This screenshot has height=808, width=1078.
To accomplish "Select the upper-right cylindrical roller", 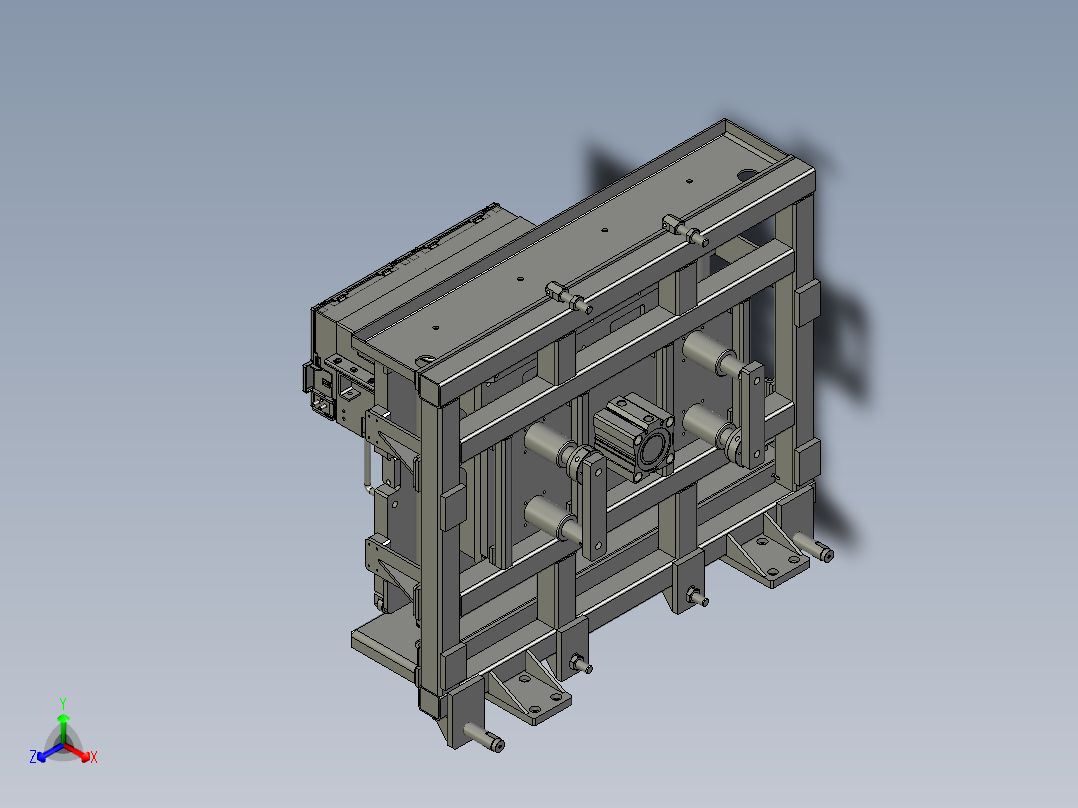I will click(x=710, y=352).
